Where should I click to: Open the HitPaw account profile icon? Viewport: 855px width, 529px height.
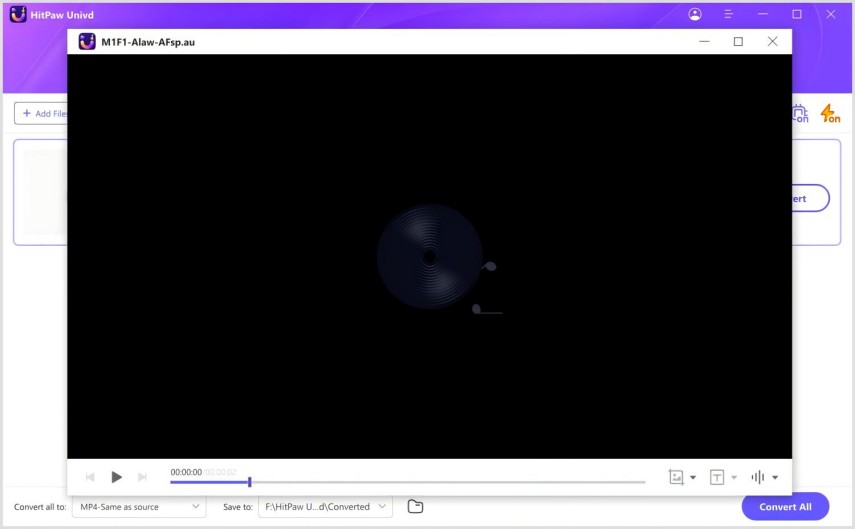695,14
